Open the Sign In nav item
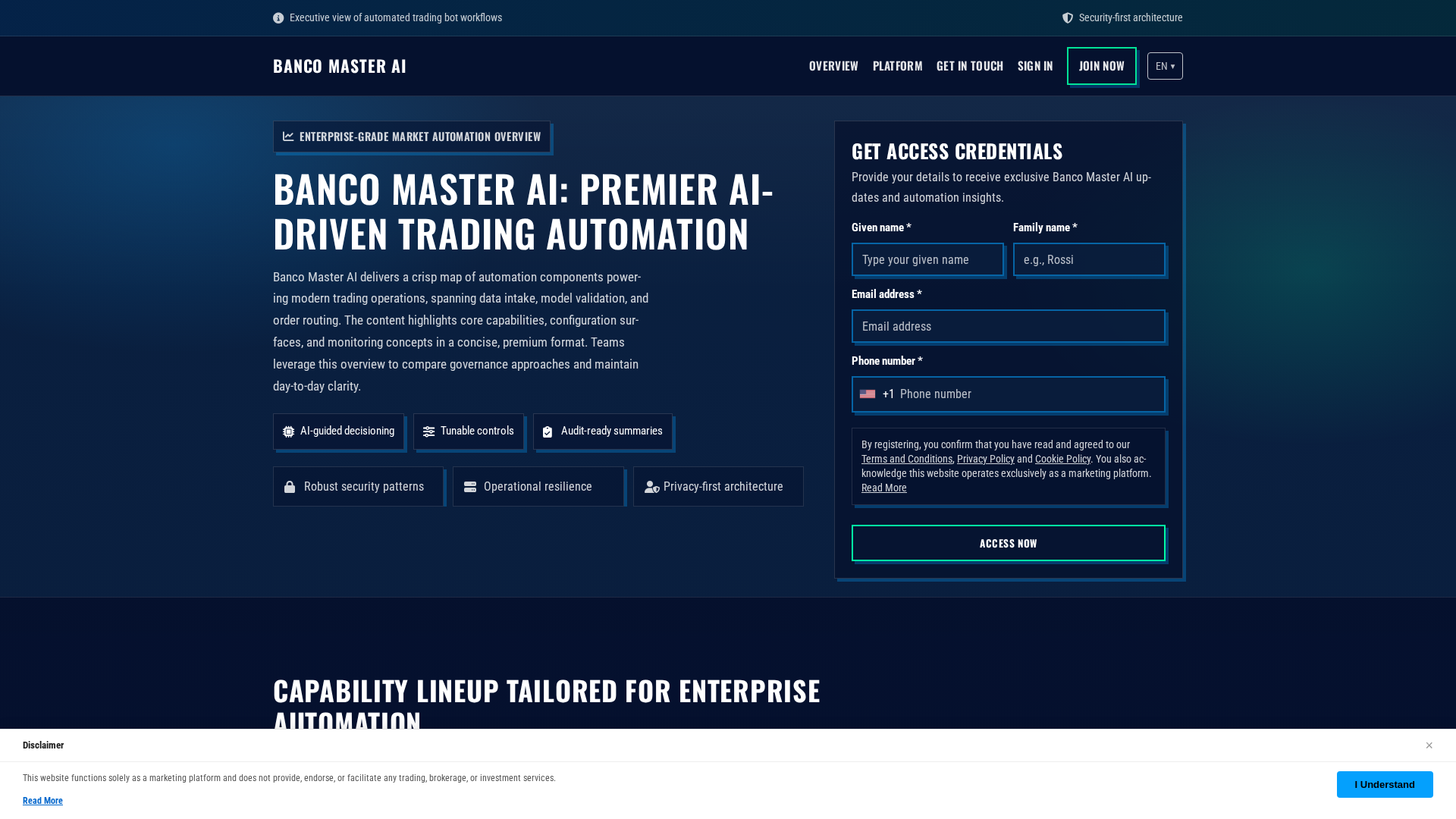 pyautogui.click(x=1035, y=66)
